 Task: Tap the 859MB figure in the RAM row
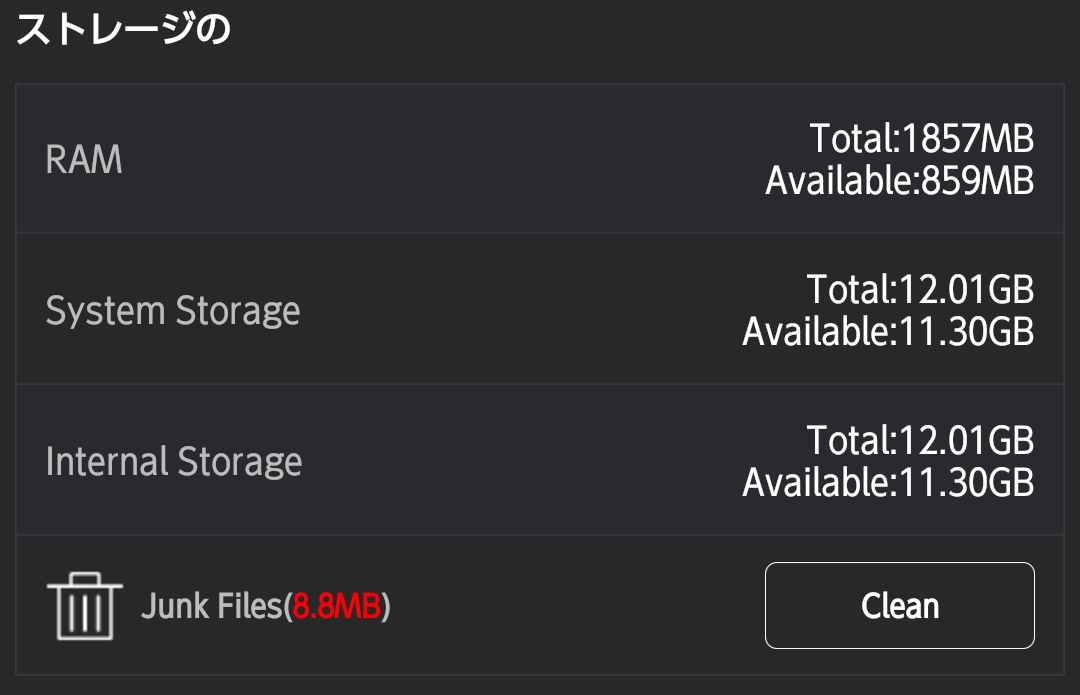click(x=975, y=181)
